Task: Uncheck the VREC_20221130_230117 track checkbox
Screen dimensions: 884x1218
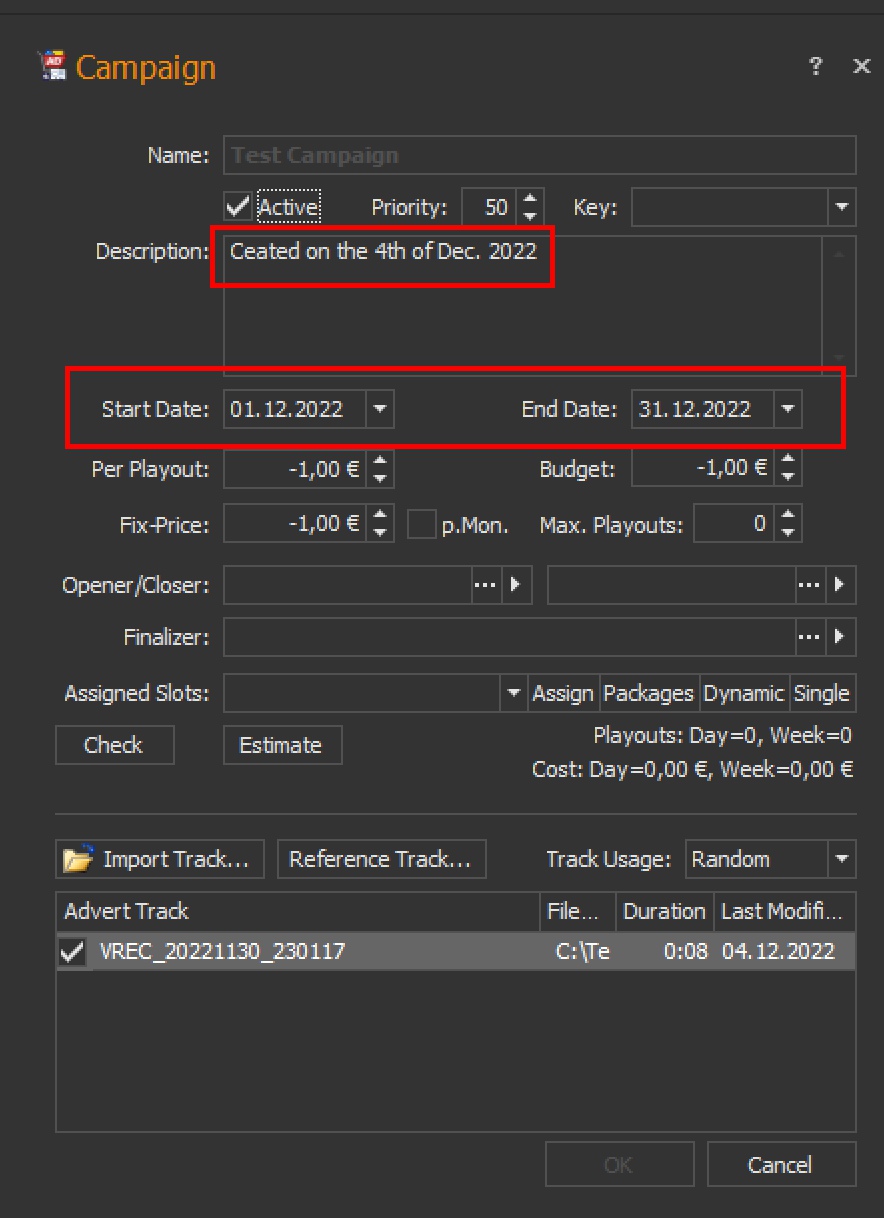Action: 73,952
